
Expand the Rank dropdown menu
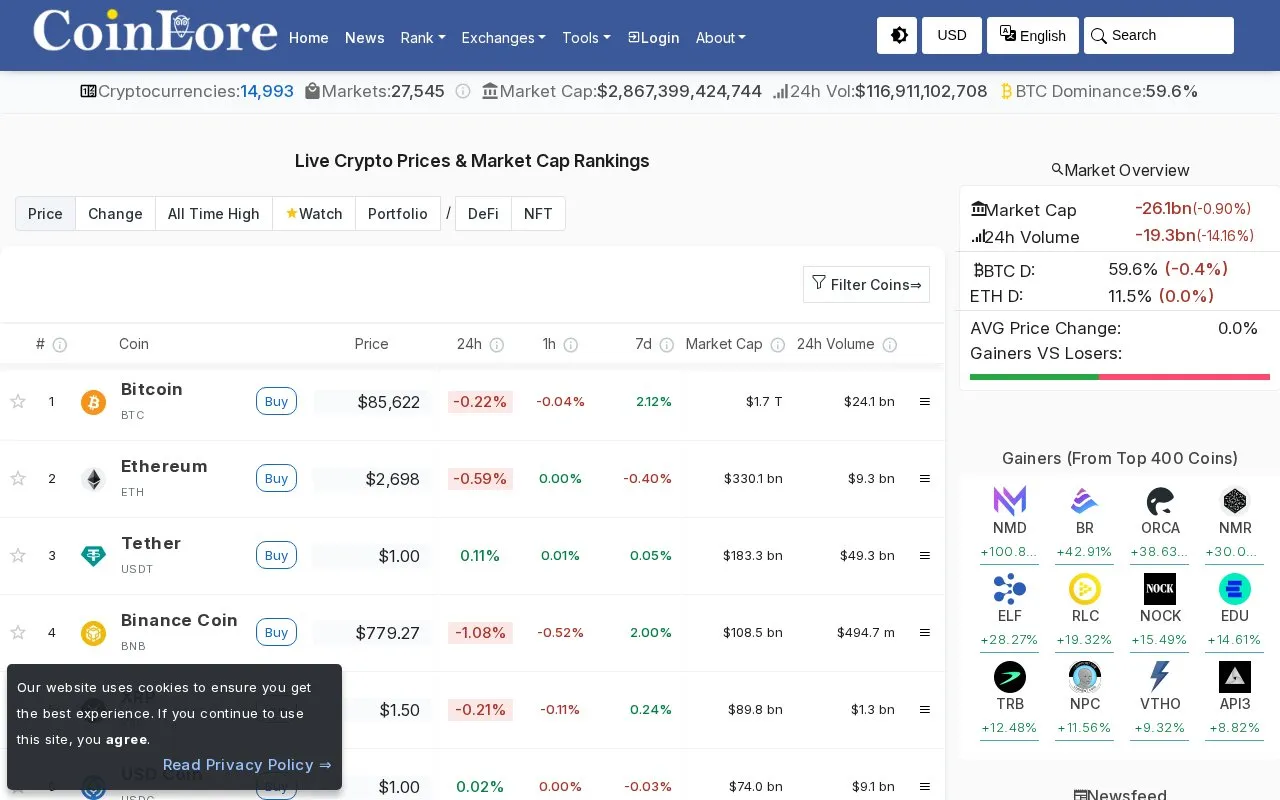click(423, 38)
